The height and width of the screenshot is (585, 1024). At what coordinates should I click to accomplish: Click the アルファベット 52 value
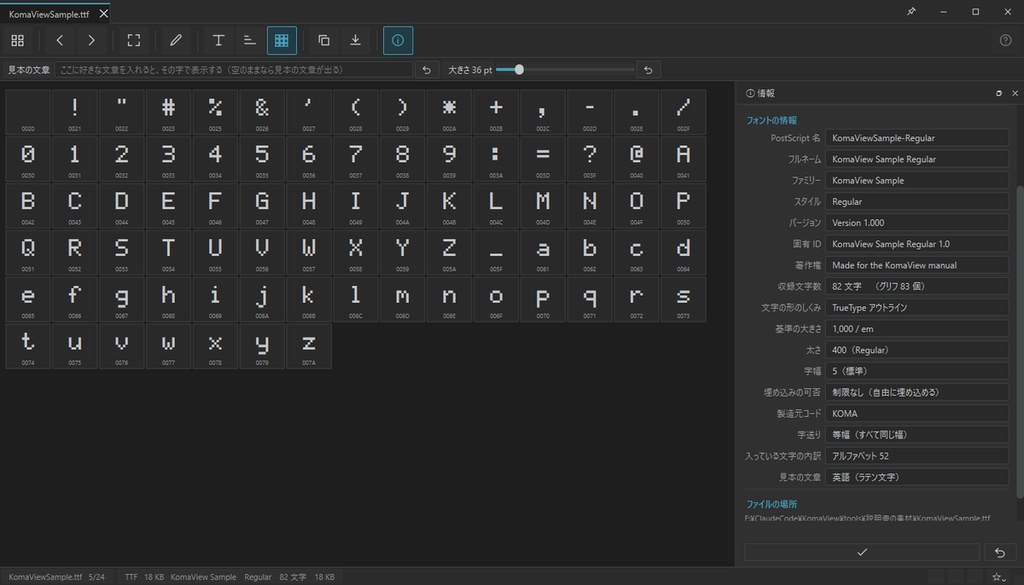tap(917, 456)
